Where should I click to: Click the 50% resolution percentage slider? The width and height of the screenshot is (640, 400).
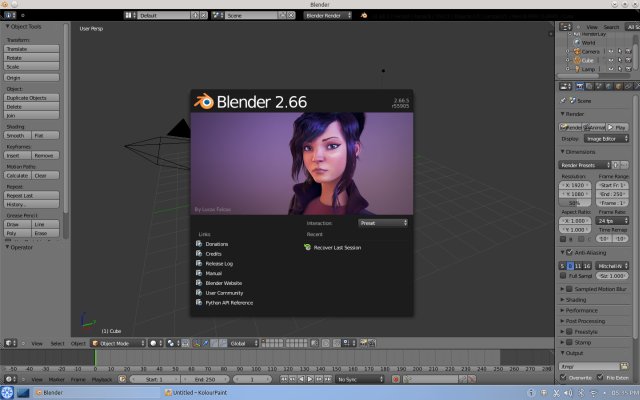[575, 203]
